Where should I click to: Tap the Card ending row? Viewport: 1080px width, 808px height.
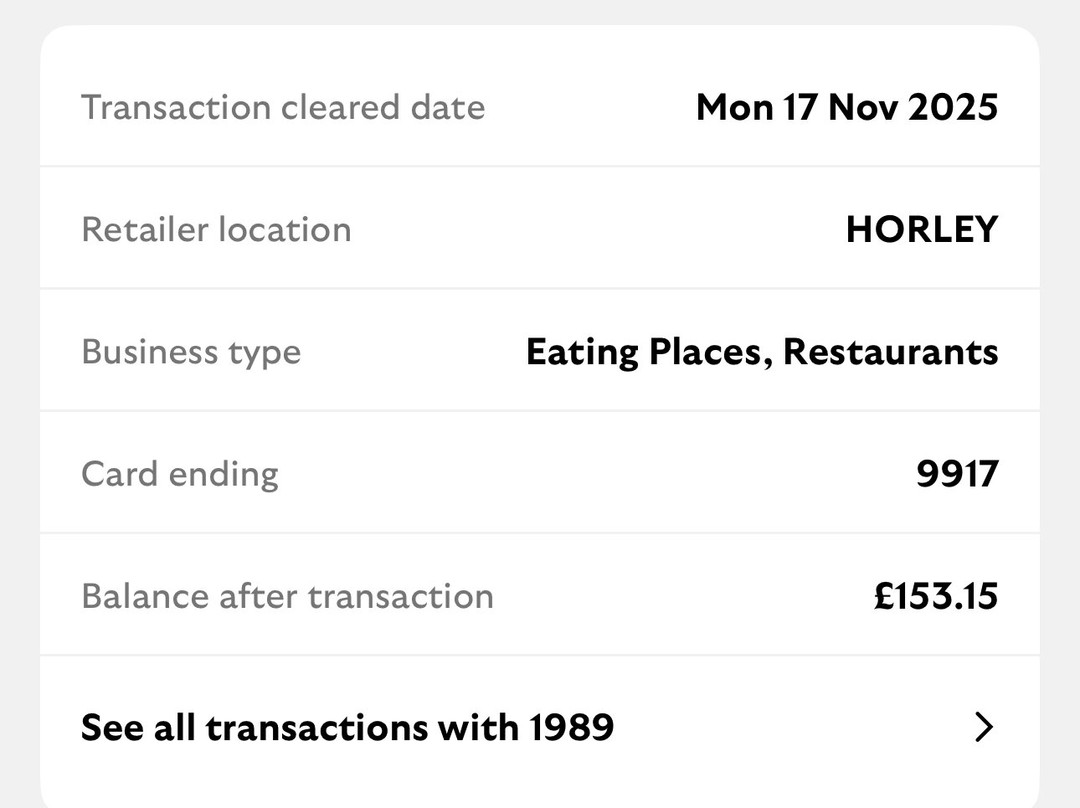[x=540, y=473]
